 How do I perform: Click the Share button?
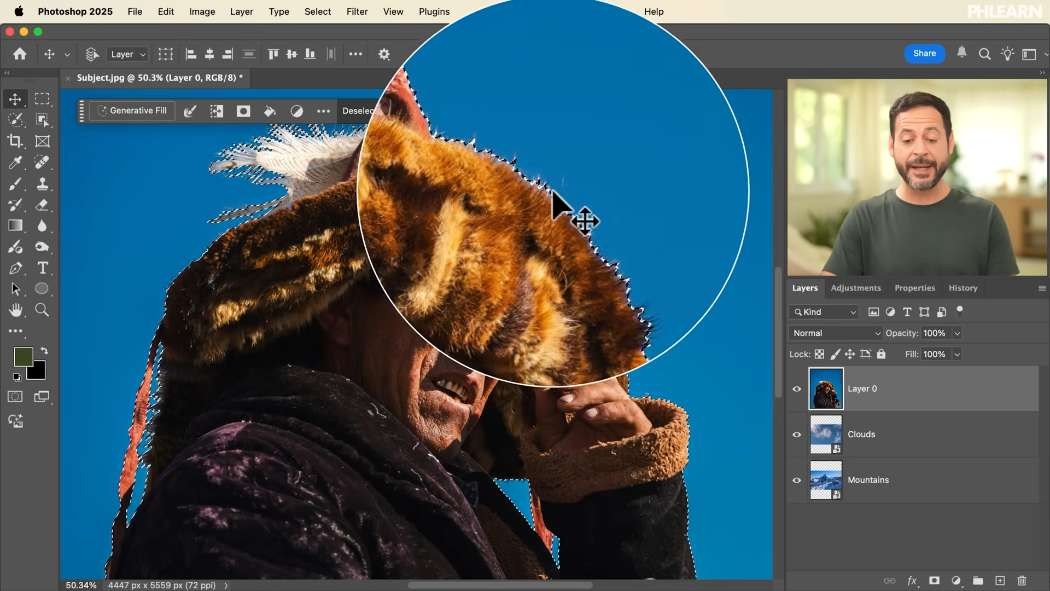[x=925, y=54]
